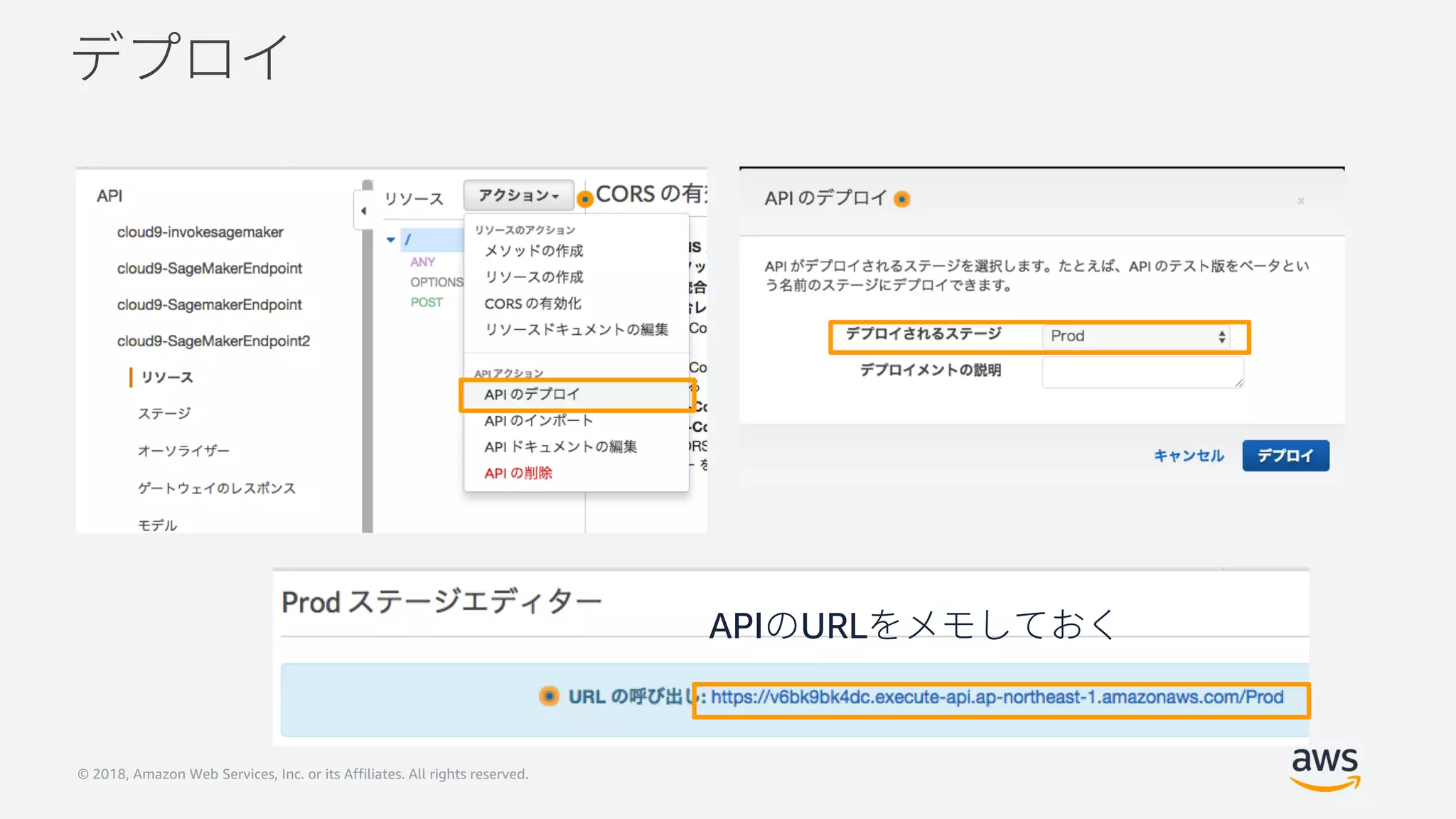The height and width of the screenshot is (819, 1456).
Task: Click the info dot next to APIのデプロイ title
Action: coord(901,199)
